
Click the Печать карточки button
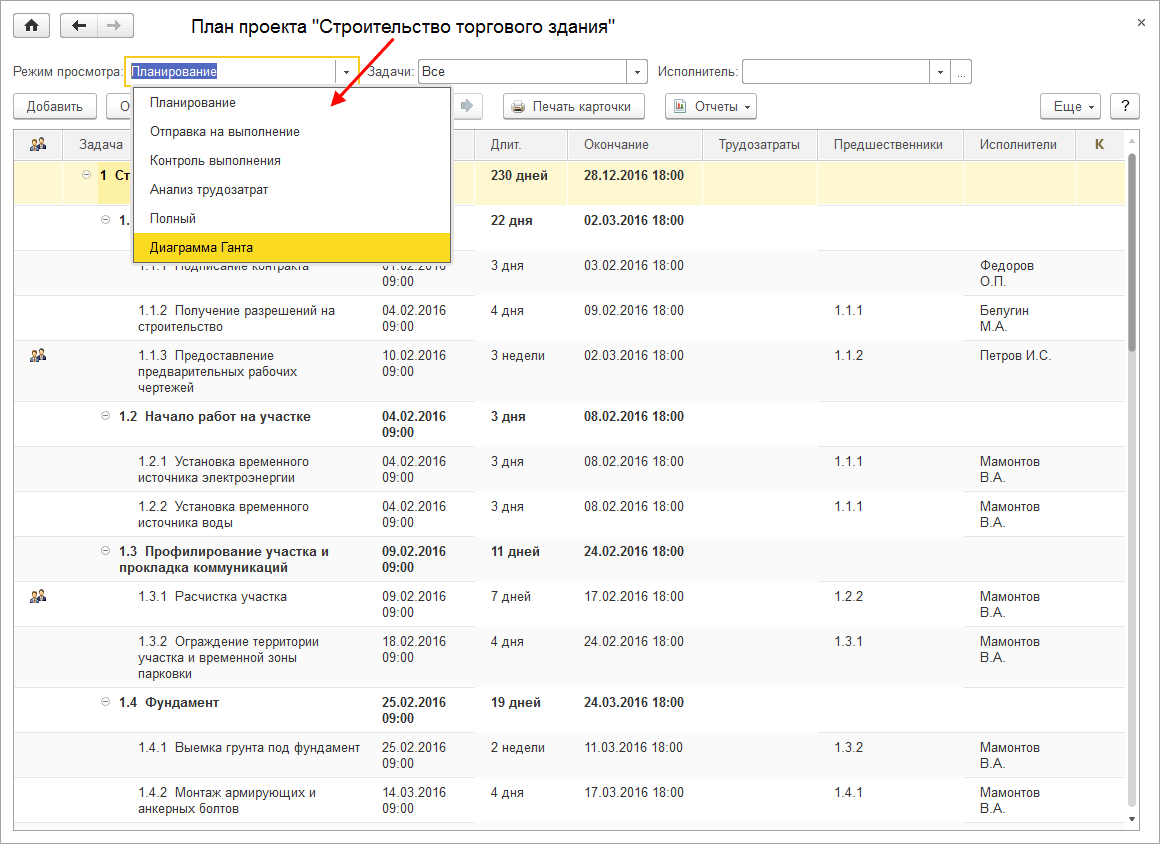tap(573, 106)
